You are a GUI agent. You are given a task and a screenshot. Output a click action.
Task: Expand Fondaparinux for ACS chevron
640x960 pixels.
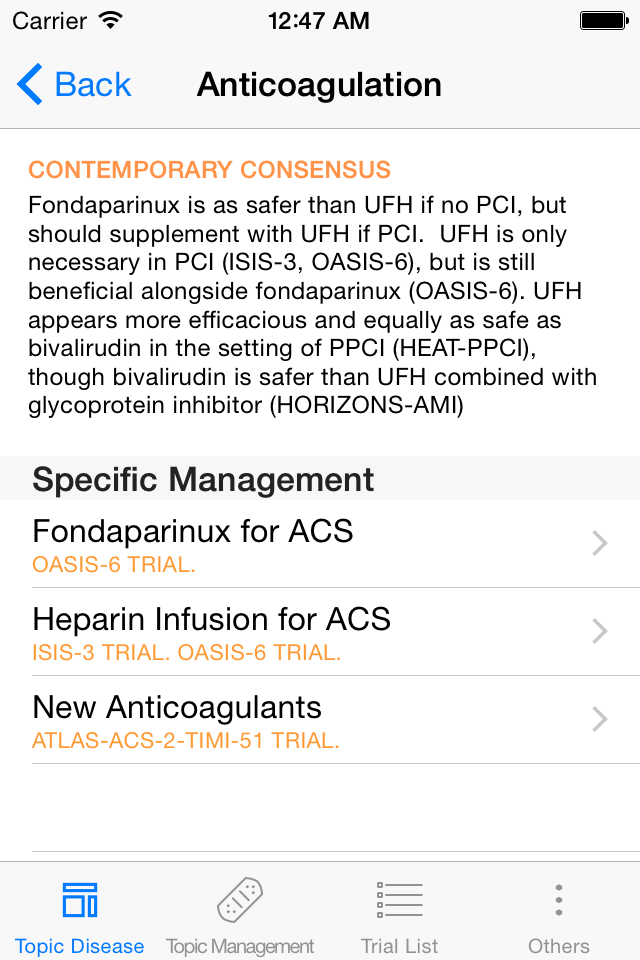[x=600, y=543]
